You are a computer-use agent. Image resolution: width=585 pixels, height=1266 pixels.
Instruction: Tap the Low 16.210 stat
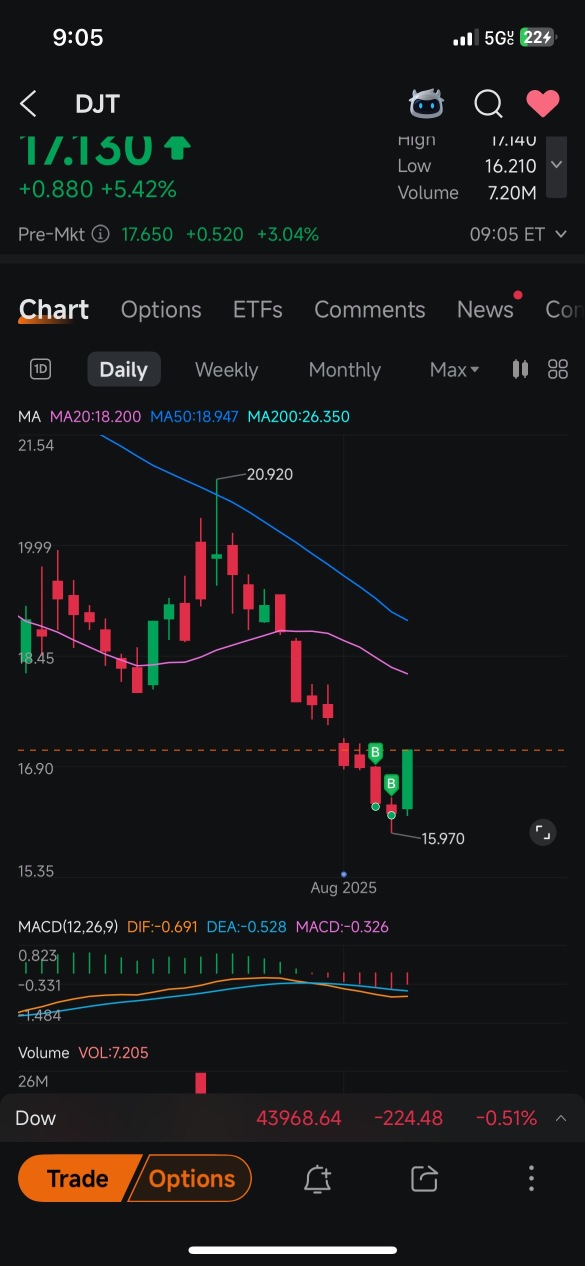(x=467, y=166)
